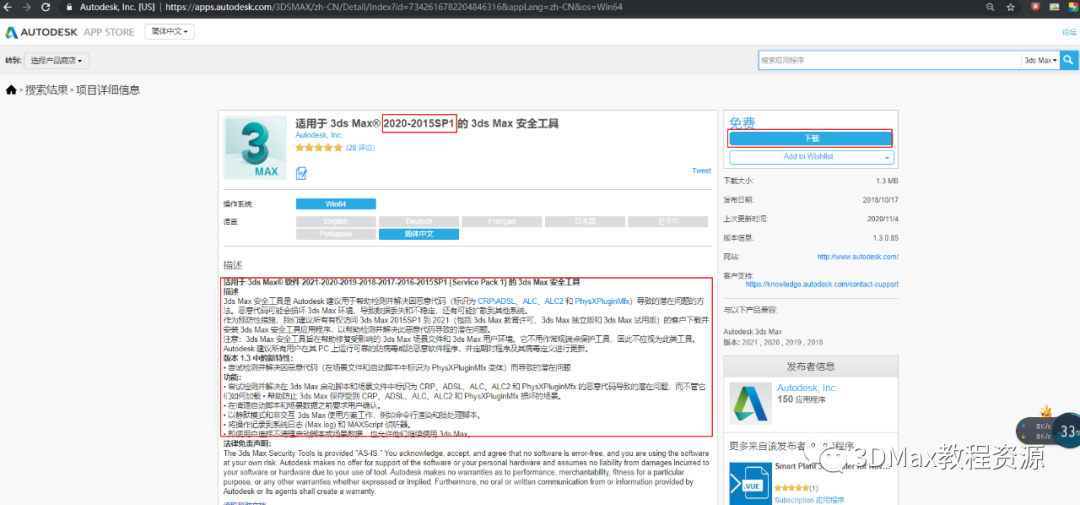Image resolution: width=1080 pixels, height=505 pixels.
Task: Open Autodesk, Inc. publisher info link
Action: pyautogui.click(x=807, y=389)
